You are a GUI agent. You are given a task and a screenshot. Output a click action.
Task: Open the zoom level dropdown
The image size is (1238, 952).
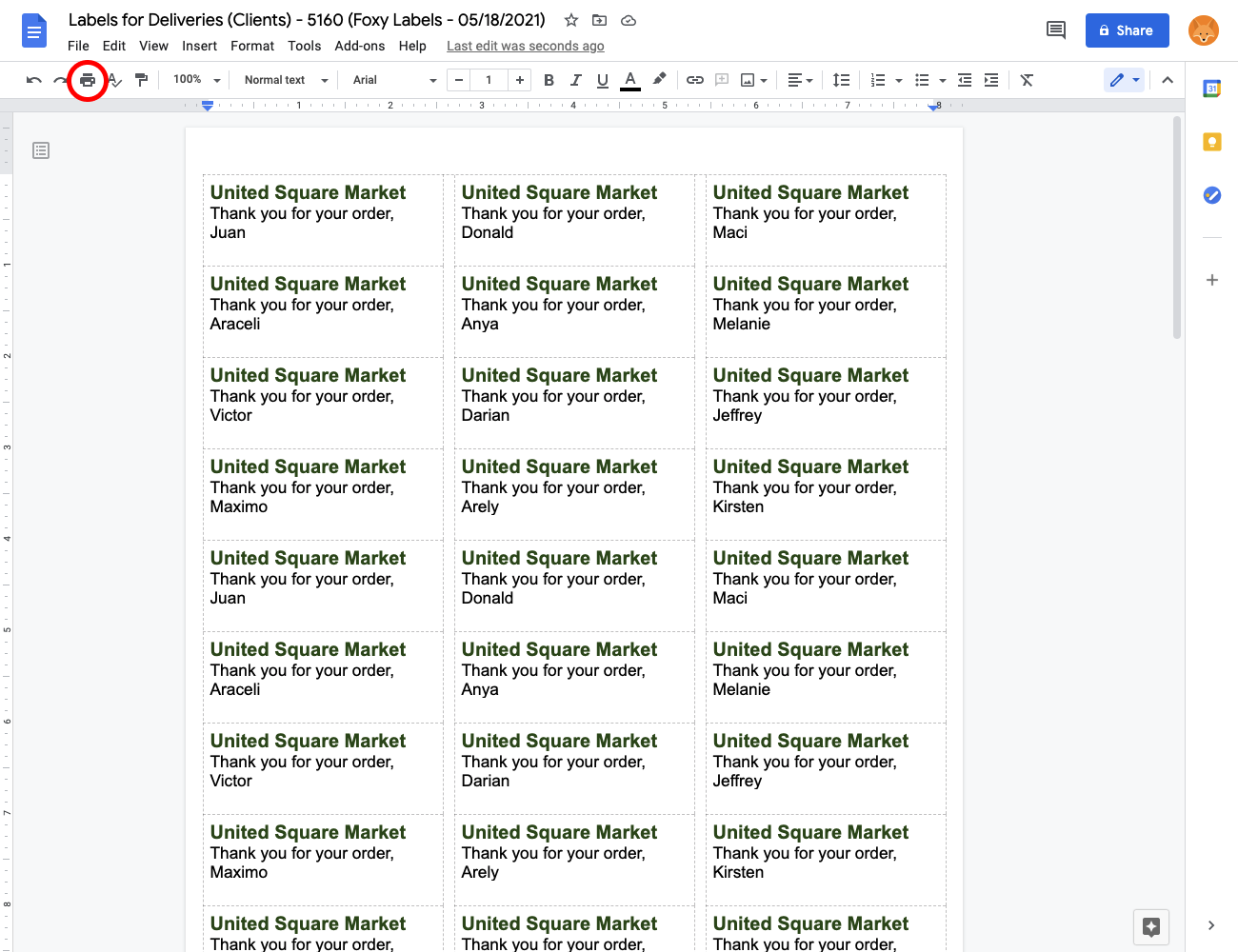coord(195,80)
